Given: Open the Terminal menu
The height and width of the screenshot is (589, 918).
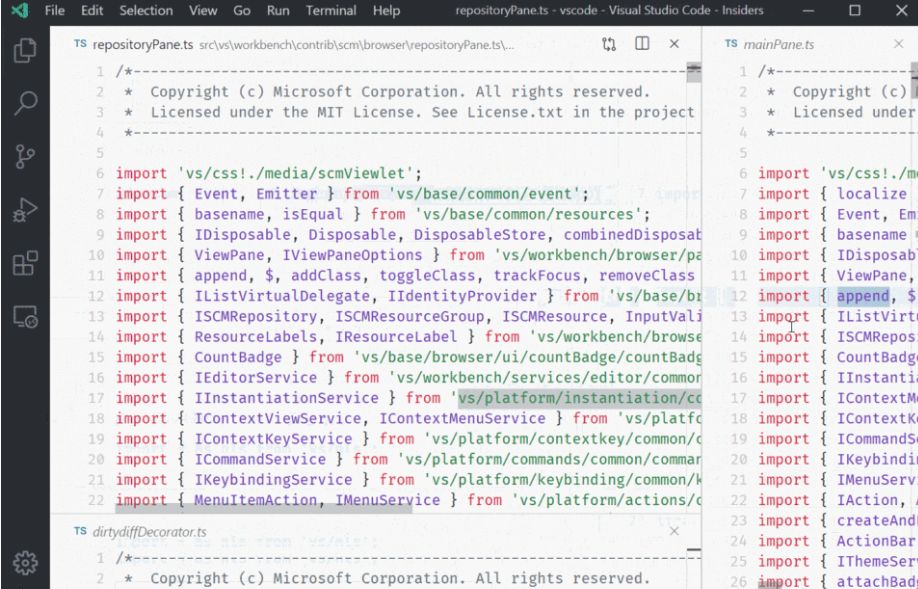Looking at the screenshot, I should (330, 11).
